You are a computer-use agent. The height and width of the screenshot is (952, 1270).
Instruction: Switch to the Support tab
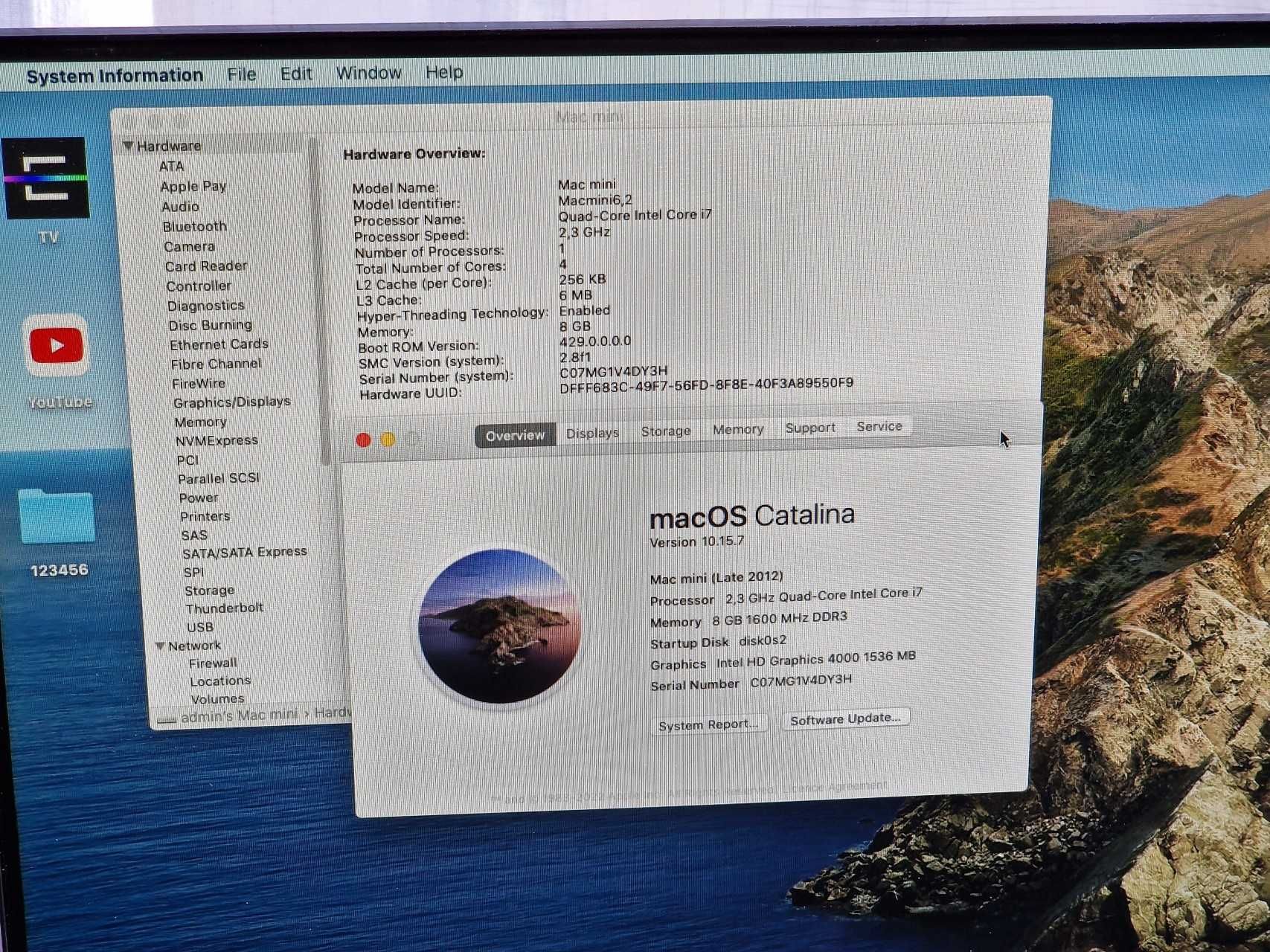point(810,428)
